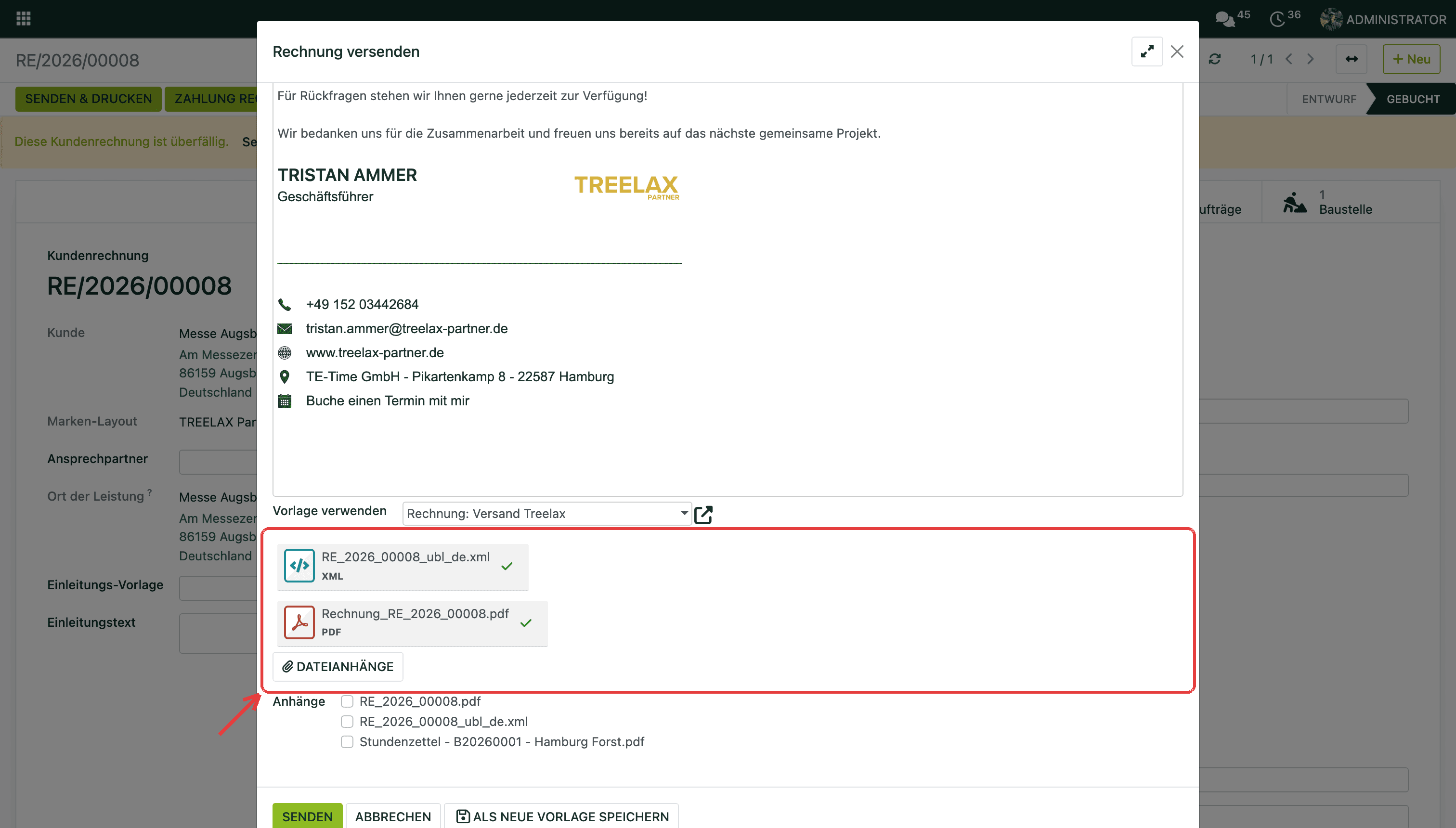The width and height of the screenshot is (1456, 828).
Task: Click the Ort der Leistung help question mark
Action: tap(150, 492)
